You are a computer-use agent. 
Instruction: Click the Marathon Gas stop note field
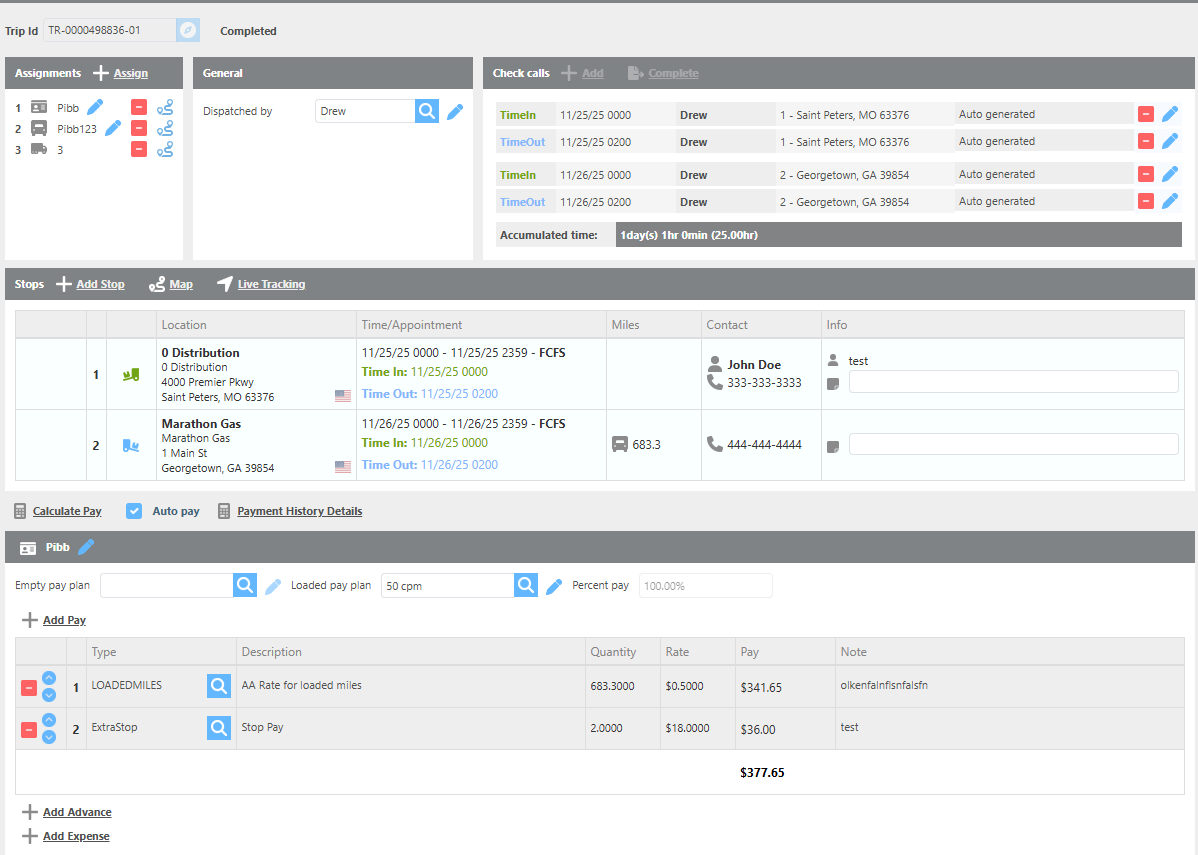pyautogui.click(x=1013, y=444)
